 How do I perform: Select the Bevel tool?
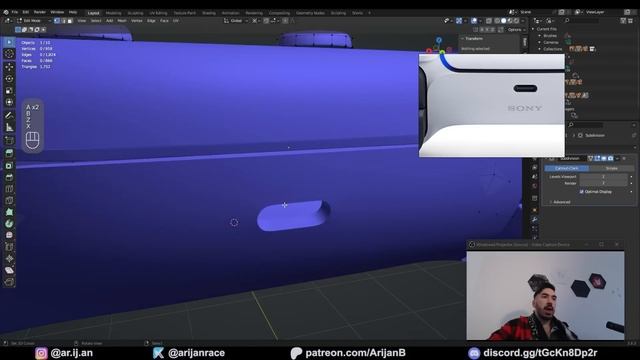(9, 177)
